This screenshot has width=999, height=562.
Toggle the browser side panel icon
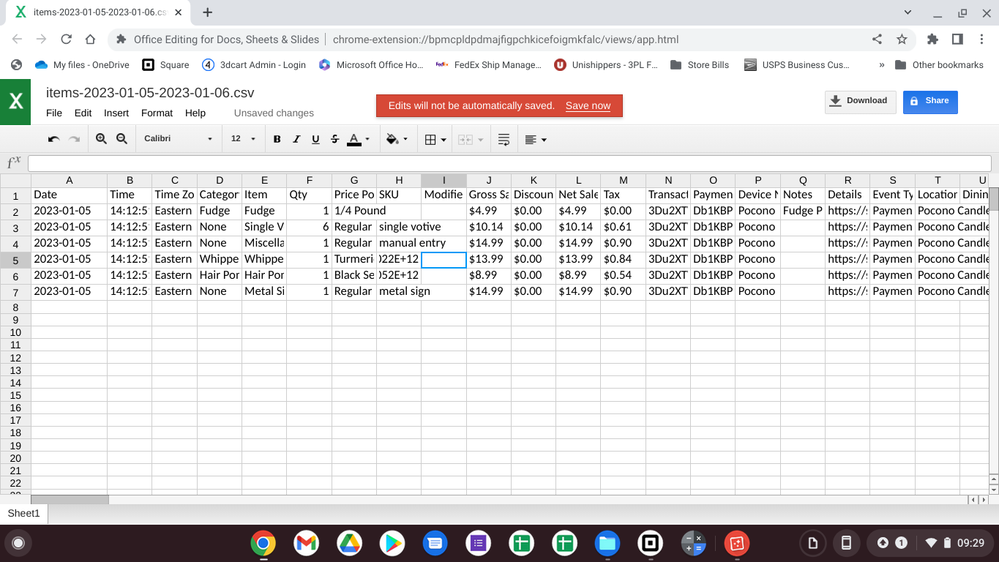[957, 40]
